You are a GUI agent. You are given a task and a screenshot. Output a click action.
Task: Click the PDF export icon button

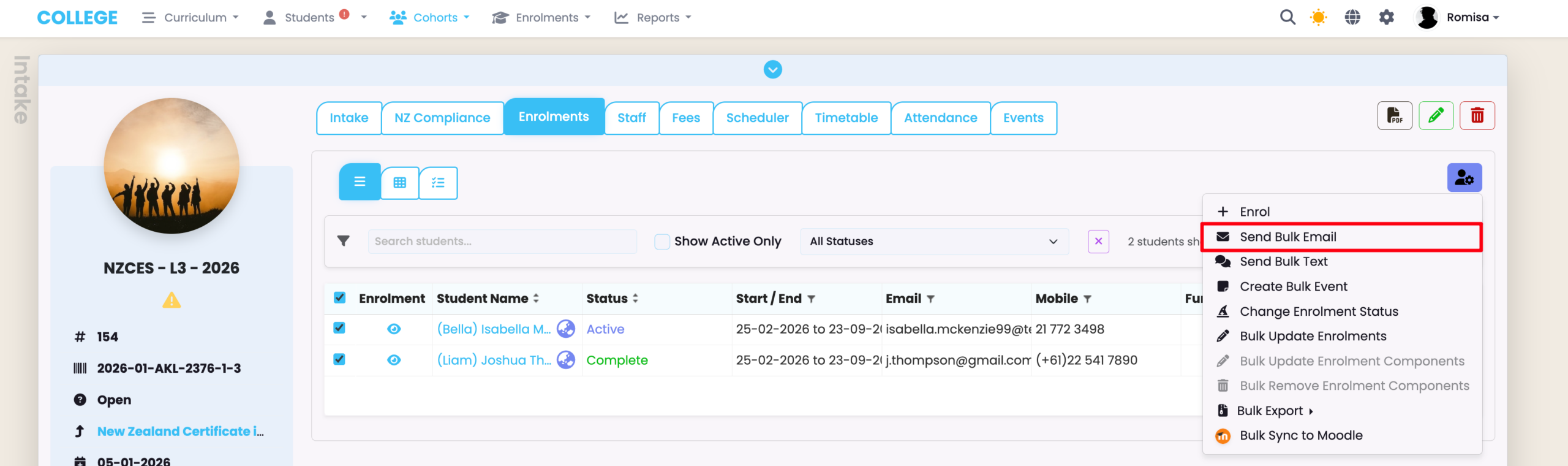coord(1394,116)
